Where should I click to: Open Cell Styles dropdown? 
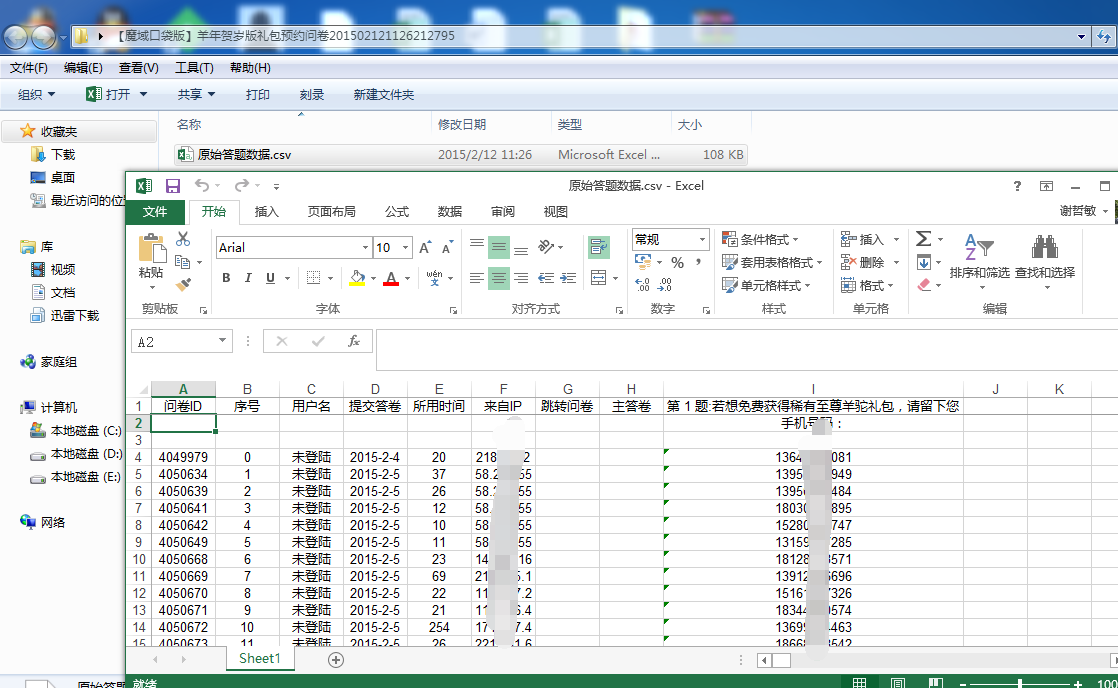(766, 285)
